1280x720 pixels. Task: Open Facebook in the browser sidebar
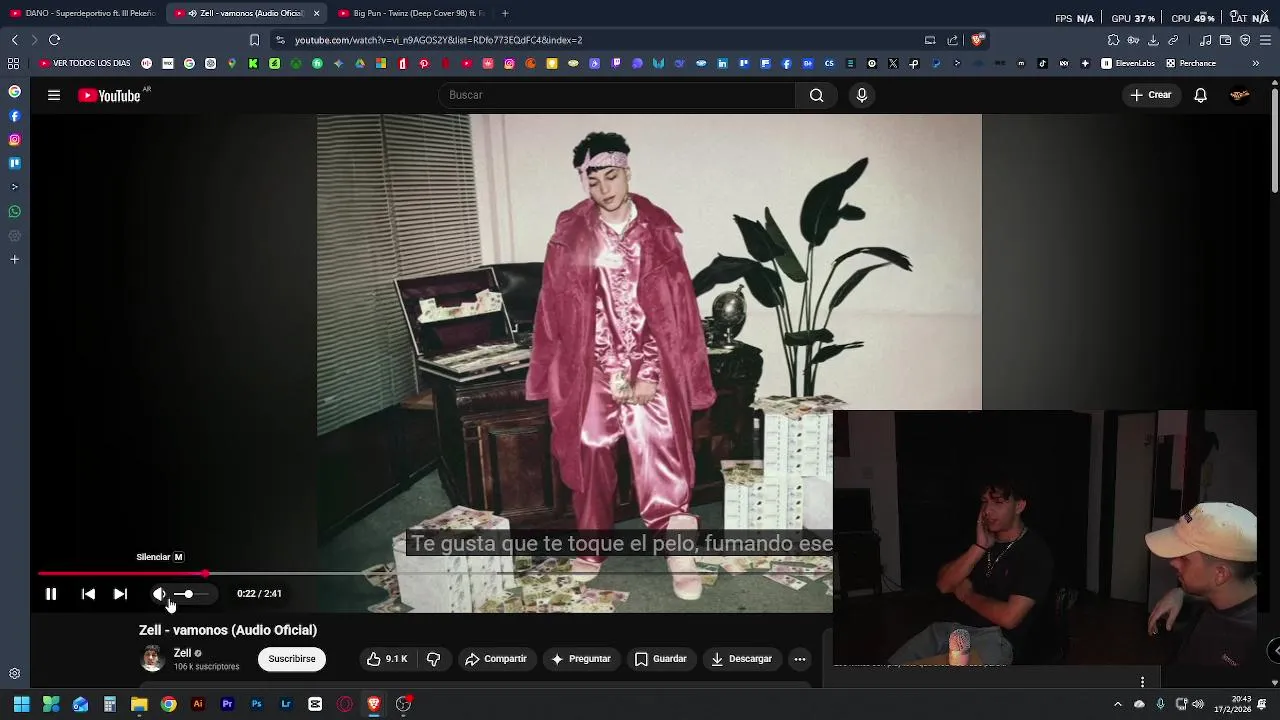[14, 116]
